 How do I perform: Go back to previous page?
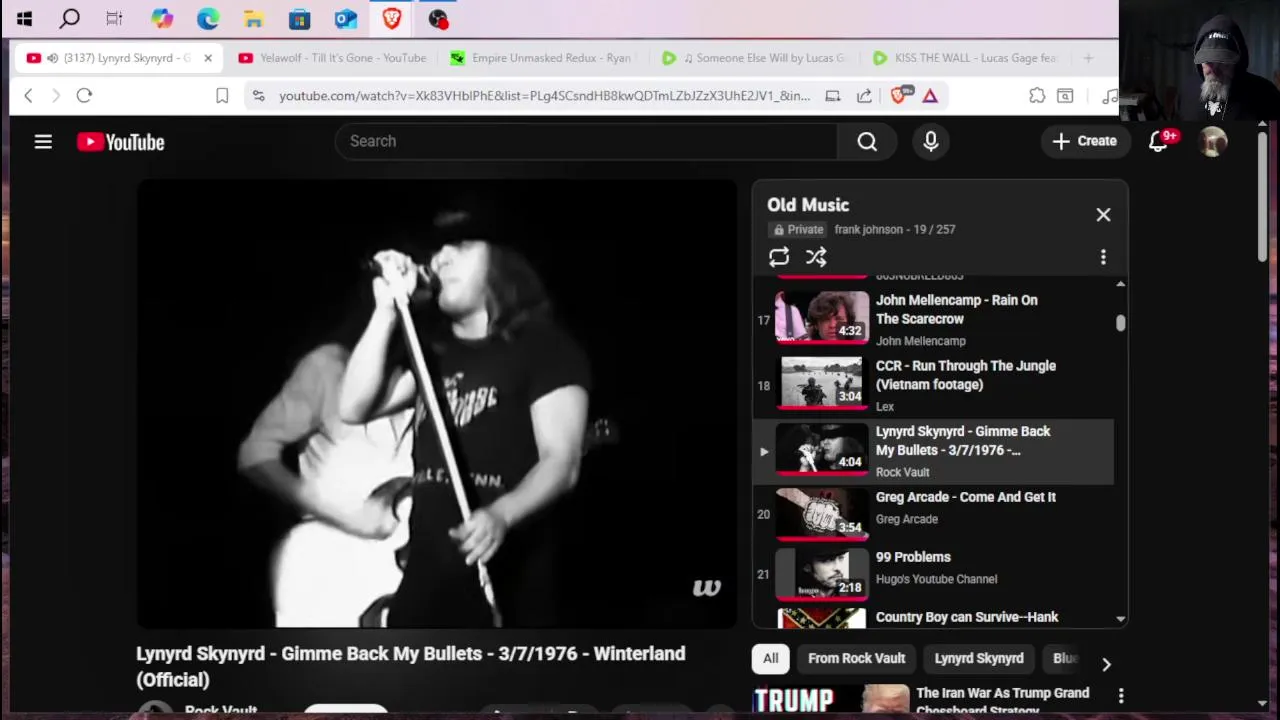click(28, 96)
